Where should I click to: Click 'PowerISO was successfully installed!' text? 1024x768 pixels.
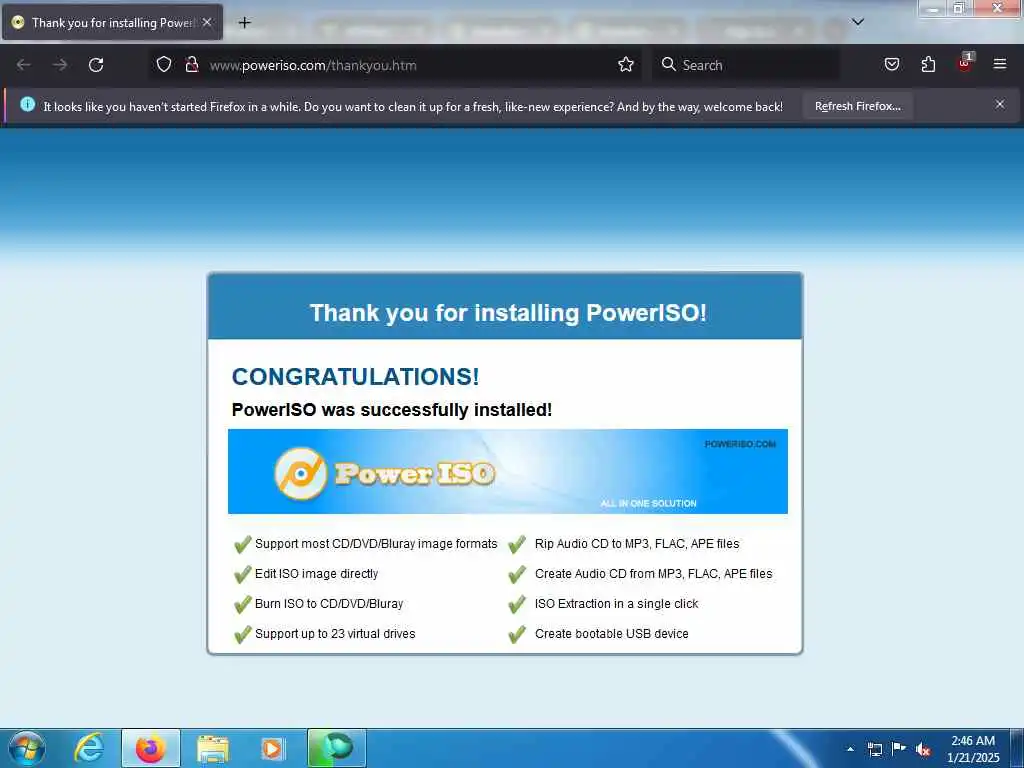point(392,409)
